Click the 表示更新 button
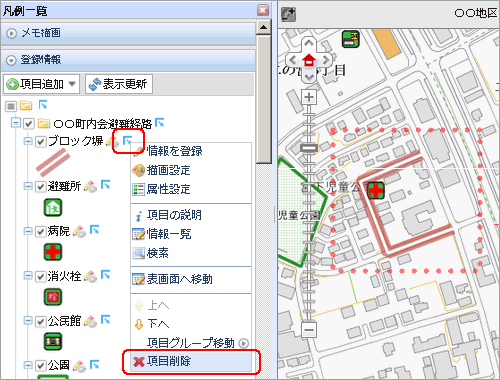Screen dimensions: 500x380 coord(119,84)
